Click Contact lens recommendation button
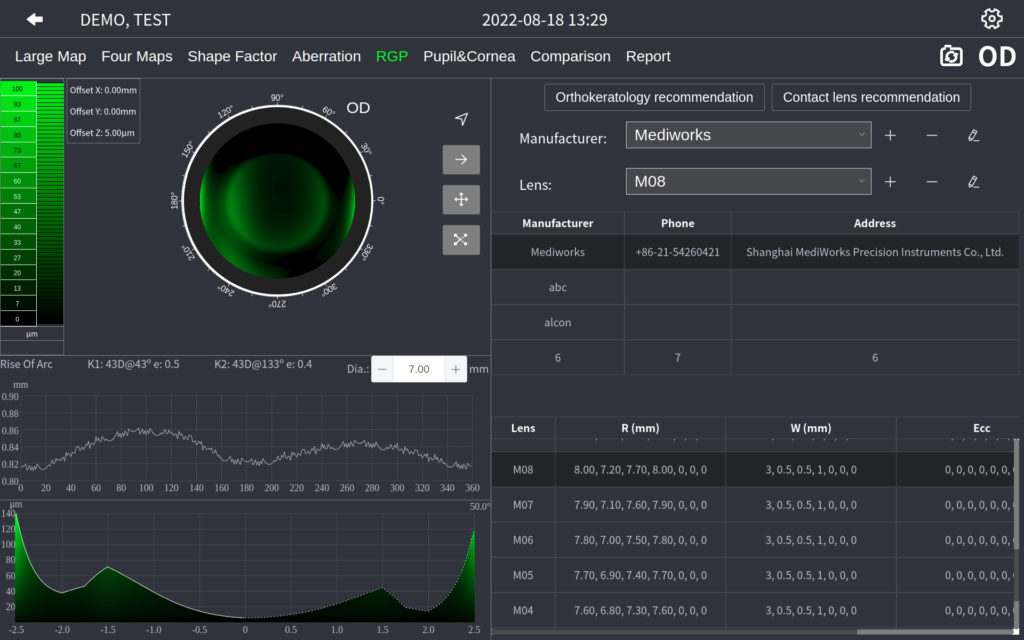The width and height of the screenshot is (1024, 640). click(x=871, y=97)
